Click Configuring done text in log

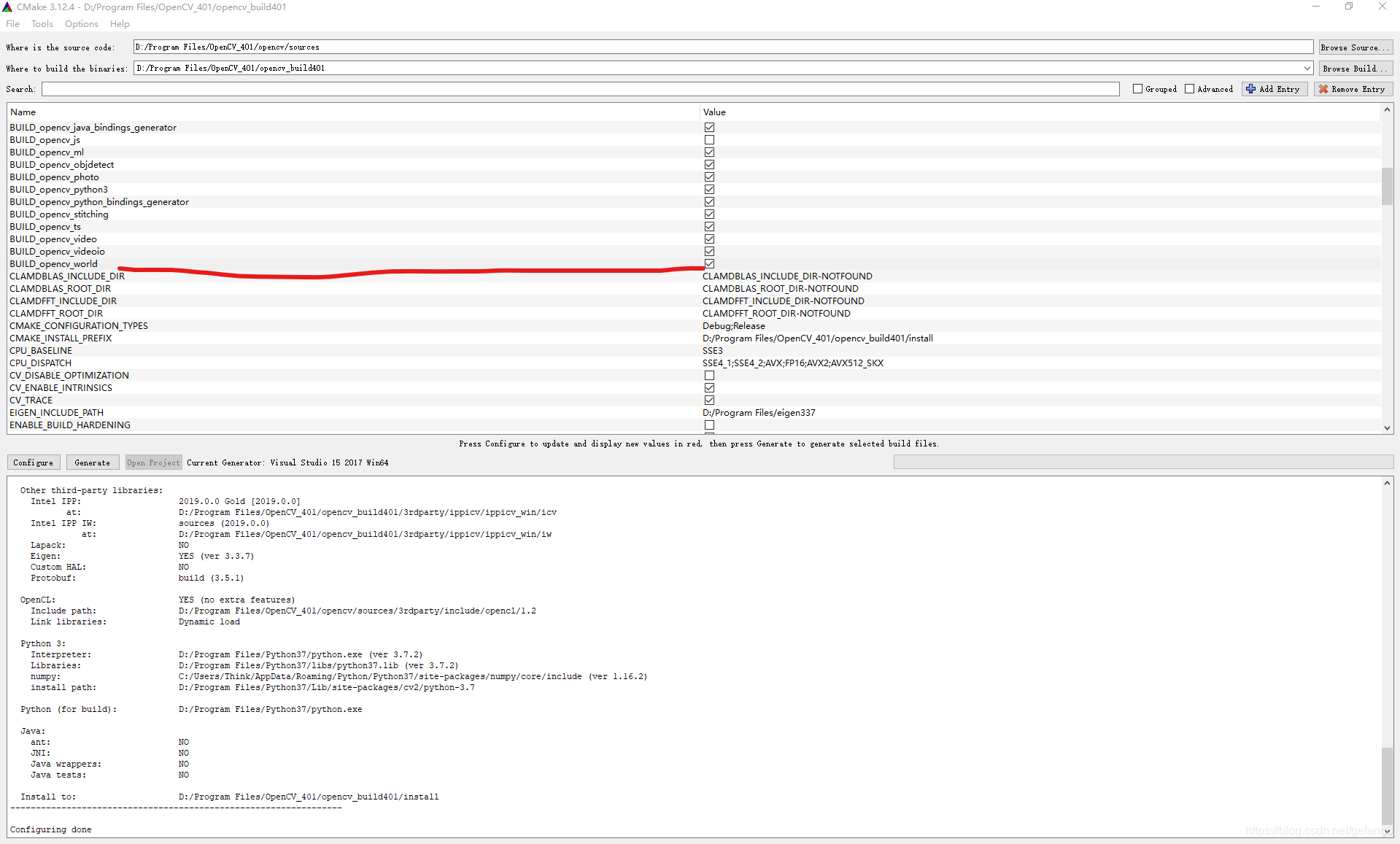coord(51,829)
